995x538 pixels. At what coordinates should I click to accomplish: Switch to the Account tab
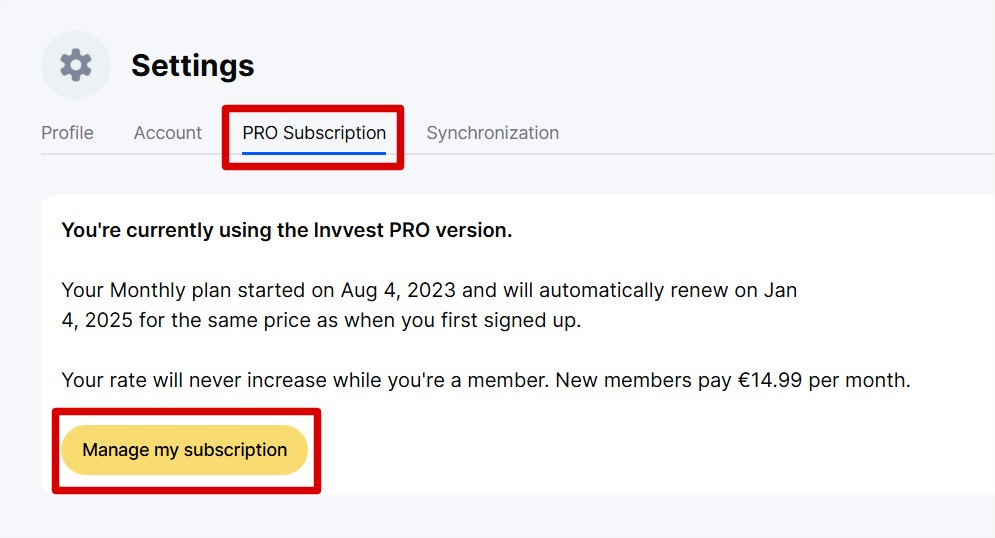pyautogui.click(x=168, y=133)
